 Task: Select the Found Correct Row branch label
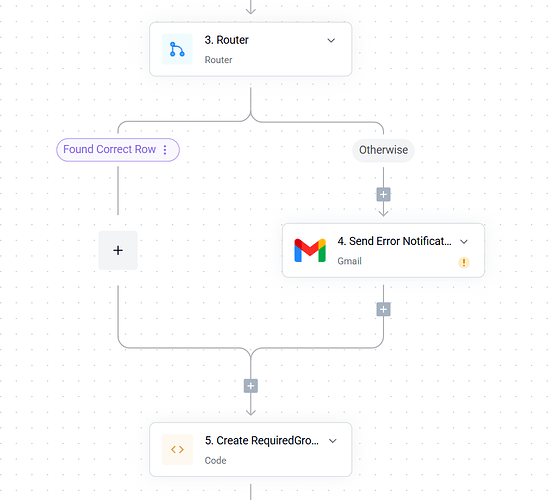pos(109,149)
